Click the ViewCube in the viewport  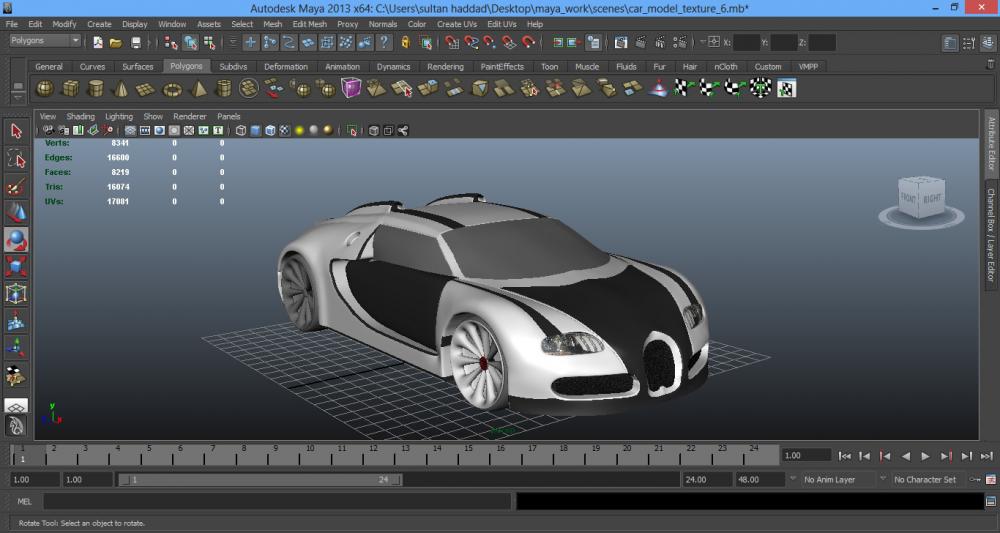918,198
